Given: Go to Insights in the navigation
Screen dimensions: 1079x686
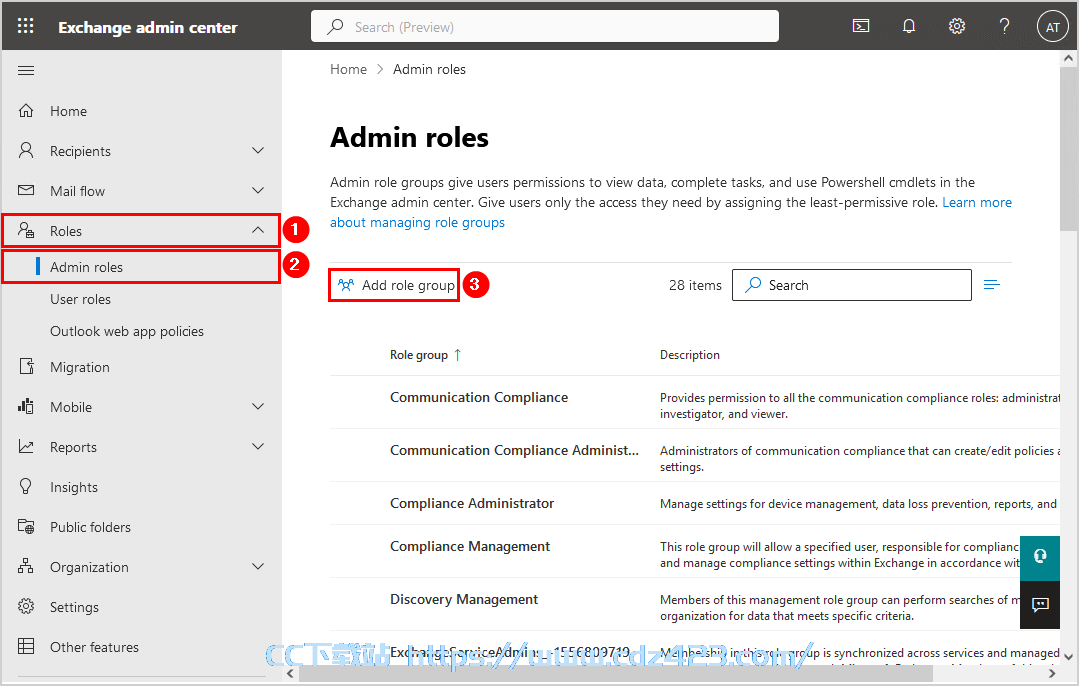Looking at the screenshot, I should point(74,487).
